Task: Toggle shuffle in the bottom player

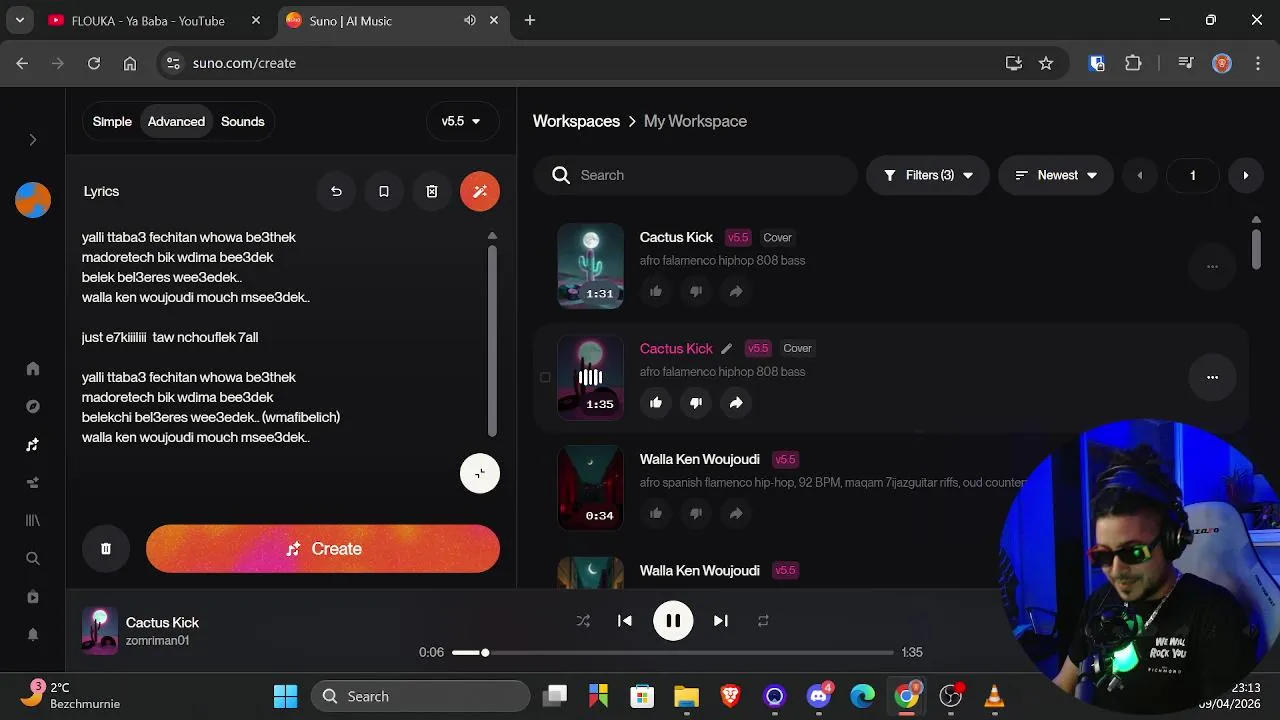Action: [583, 621]
